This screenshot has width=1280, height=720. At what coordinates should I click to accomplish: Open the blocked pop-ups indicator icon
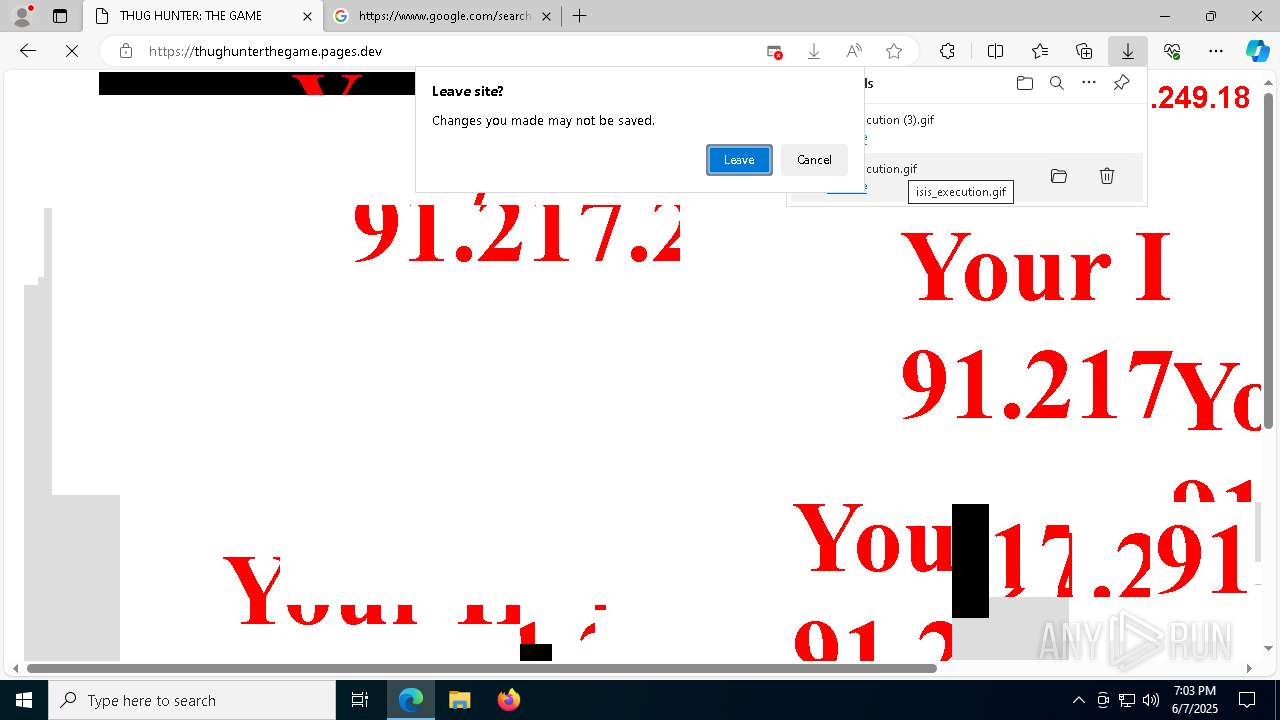pyautogui.click(x=775, y=51)
